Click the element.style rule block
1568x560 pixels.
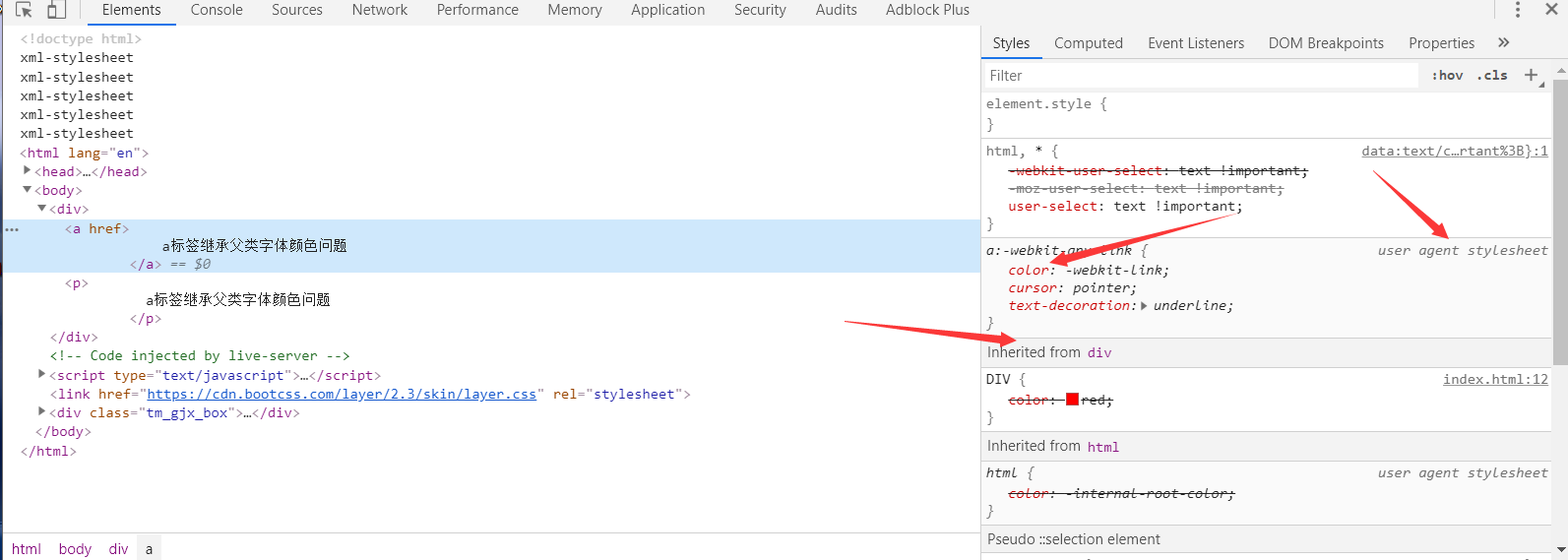[x=1266, y=114]
